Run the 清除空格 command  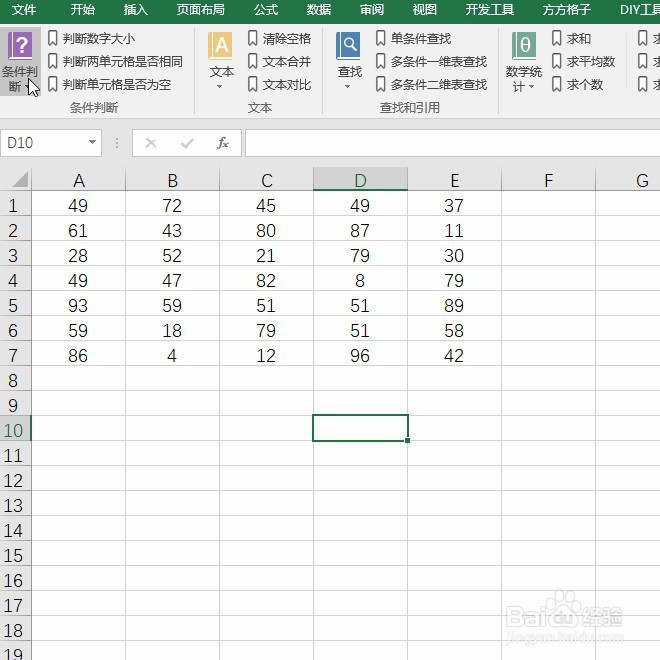(287, 39)
